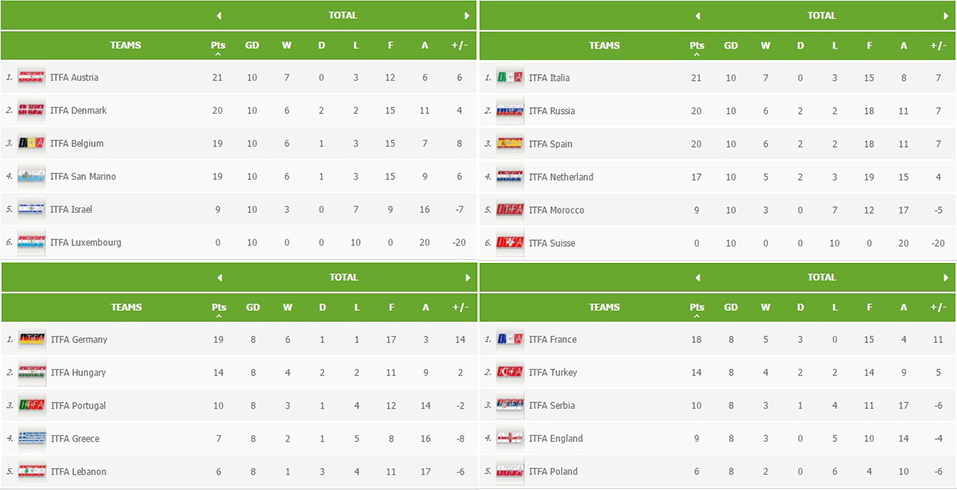Screen dimensions: 957x490
Task: Go to previous view in France group table
Action: tap(698, 277)
